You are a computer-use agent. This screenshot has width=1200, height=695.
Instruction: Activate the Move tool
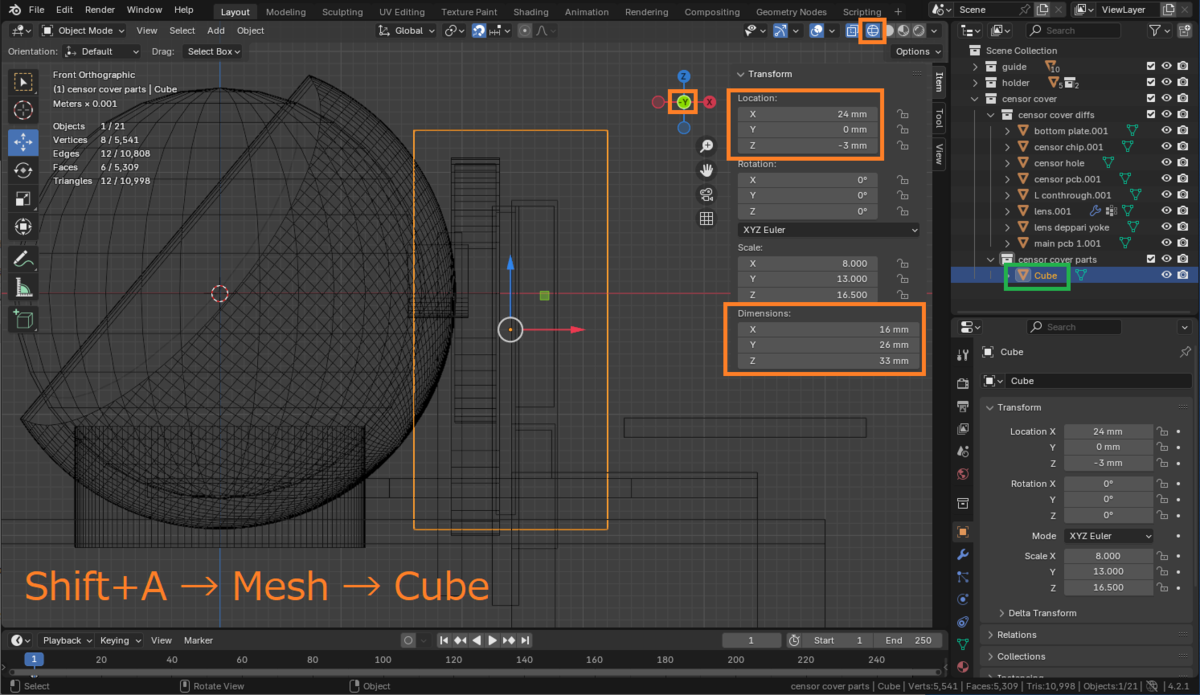23,142
